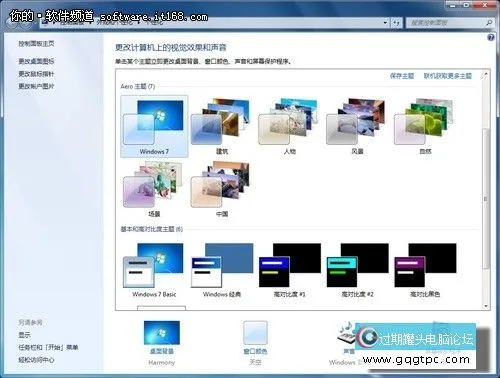Image resolution: width=500 pixels, height=378 pixels.
Task: Open 控制面板主页 control panel home
Action: (36, 44)
